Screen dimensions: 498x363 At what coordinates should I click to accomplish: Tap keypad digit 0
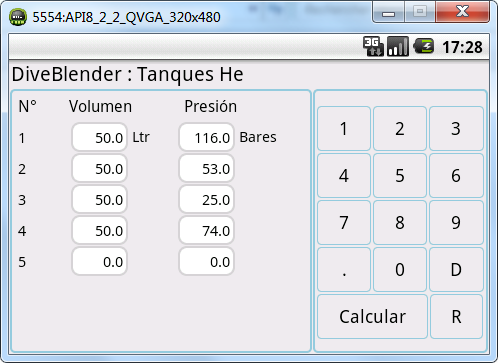click(x=400, y=270)
